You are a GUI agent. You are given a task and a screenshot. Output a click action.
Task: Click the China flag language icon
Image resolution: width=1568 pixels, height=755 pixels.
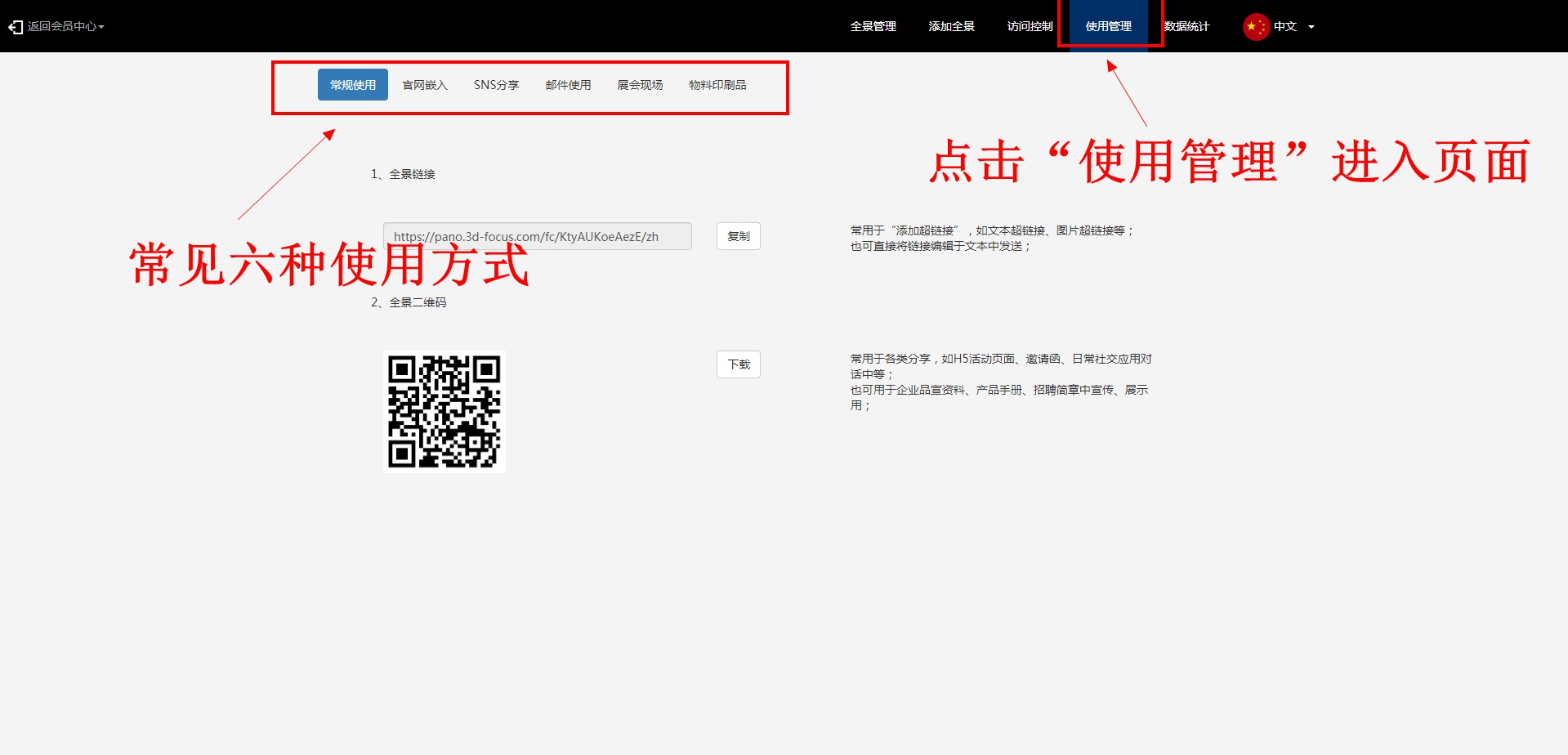point(1255,26)
